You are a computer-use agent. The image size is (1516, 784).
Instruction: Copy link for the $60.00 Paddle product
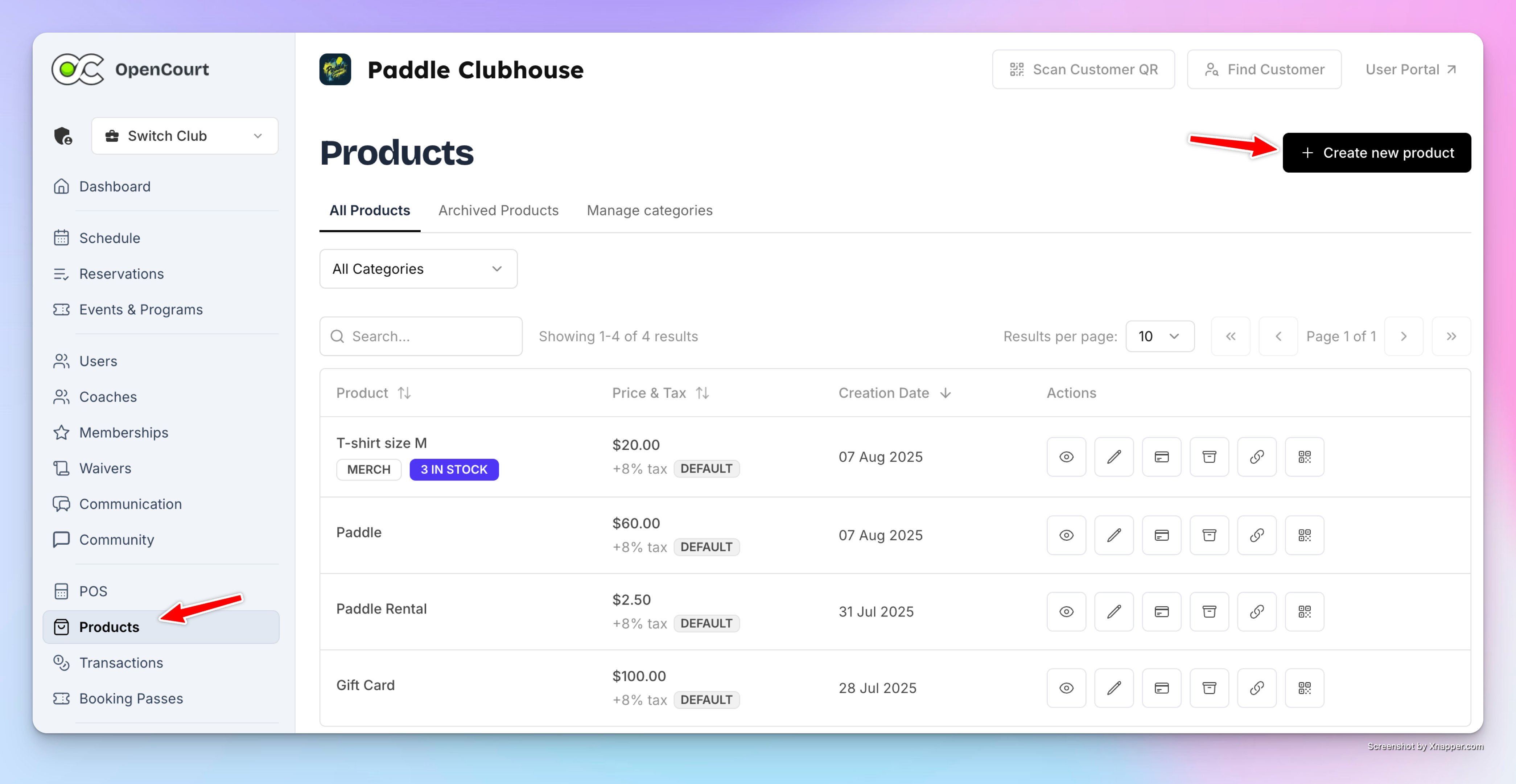(x=1256, y=535)
